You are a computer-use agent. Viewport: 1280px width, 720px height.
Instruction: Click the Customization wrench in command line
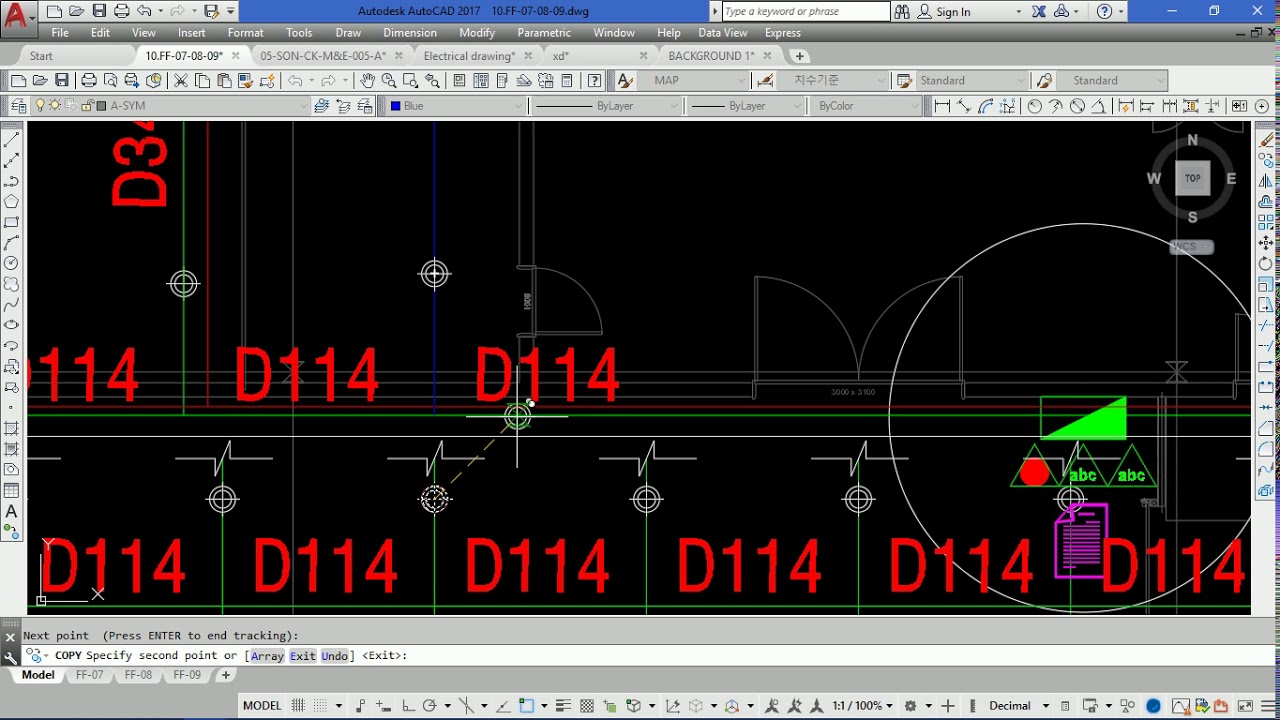(x=10, y=657)
